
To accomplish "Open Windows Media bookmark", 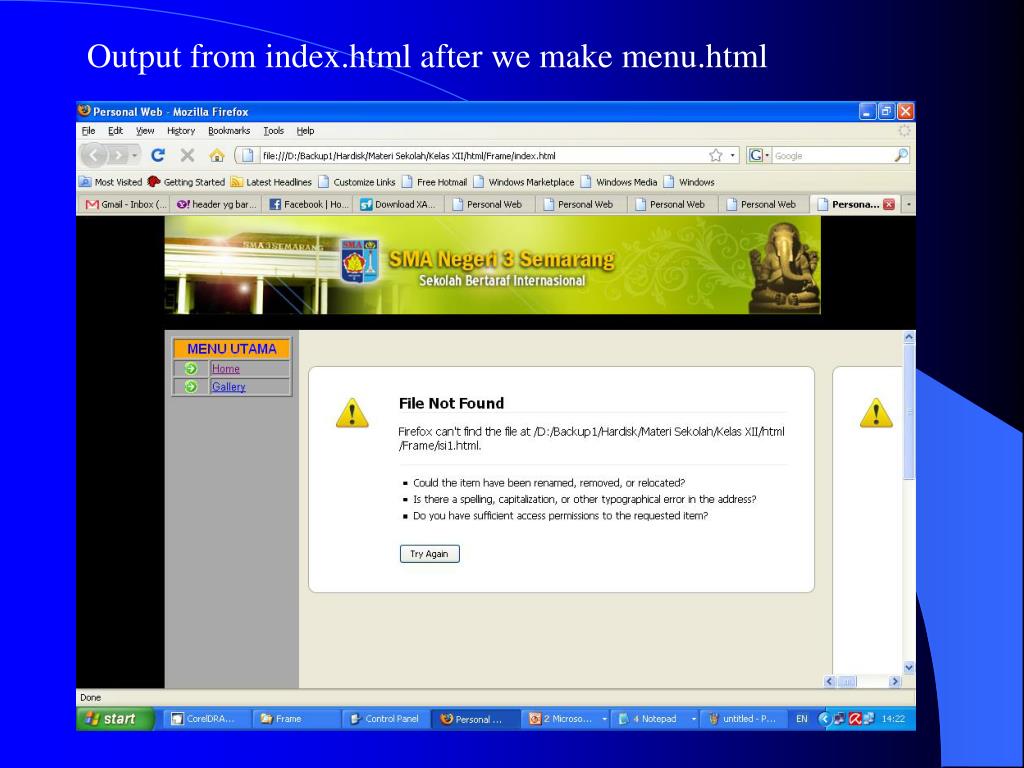I will pyautogui.click(x=620, y=182).
